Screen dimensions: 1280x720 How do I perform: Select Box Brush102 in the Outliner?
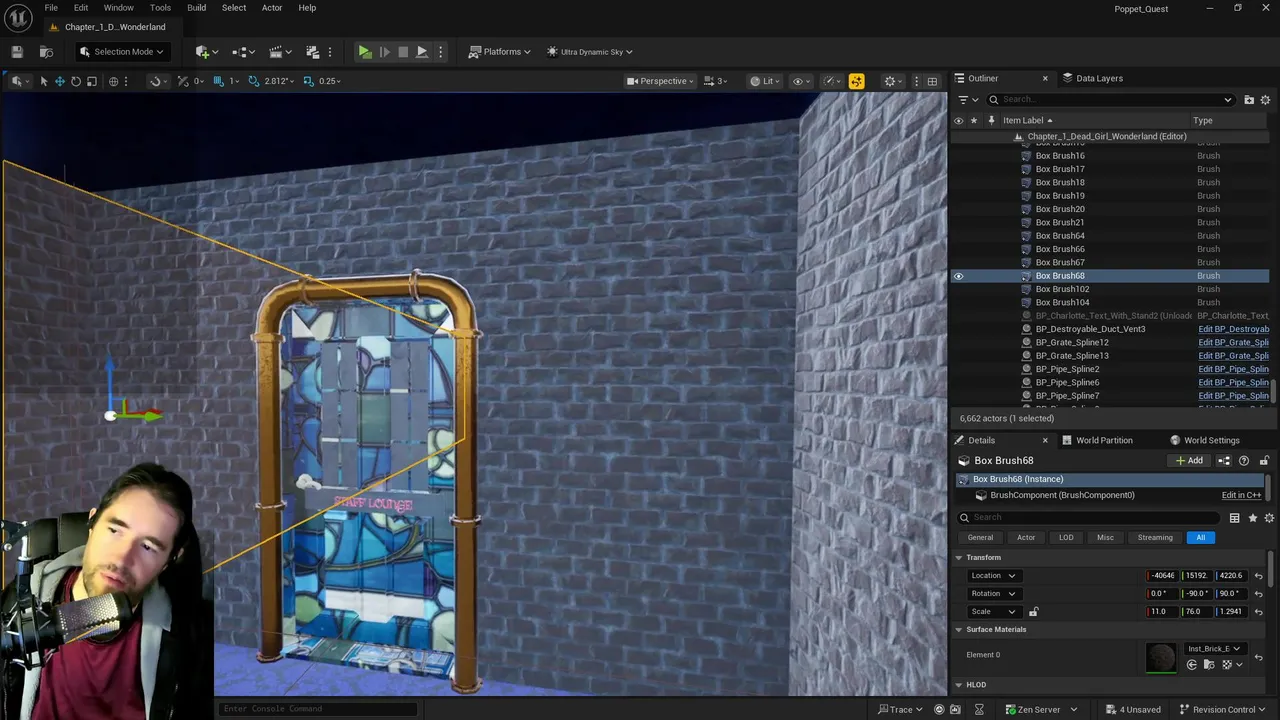coord(1062,289)
